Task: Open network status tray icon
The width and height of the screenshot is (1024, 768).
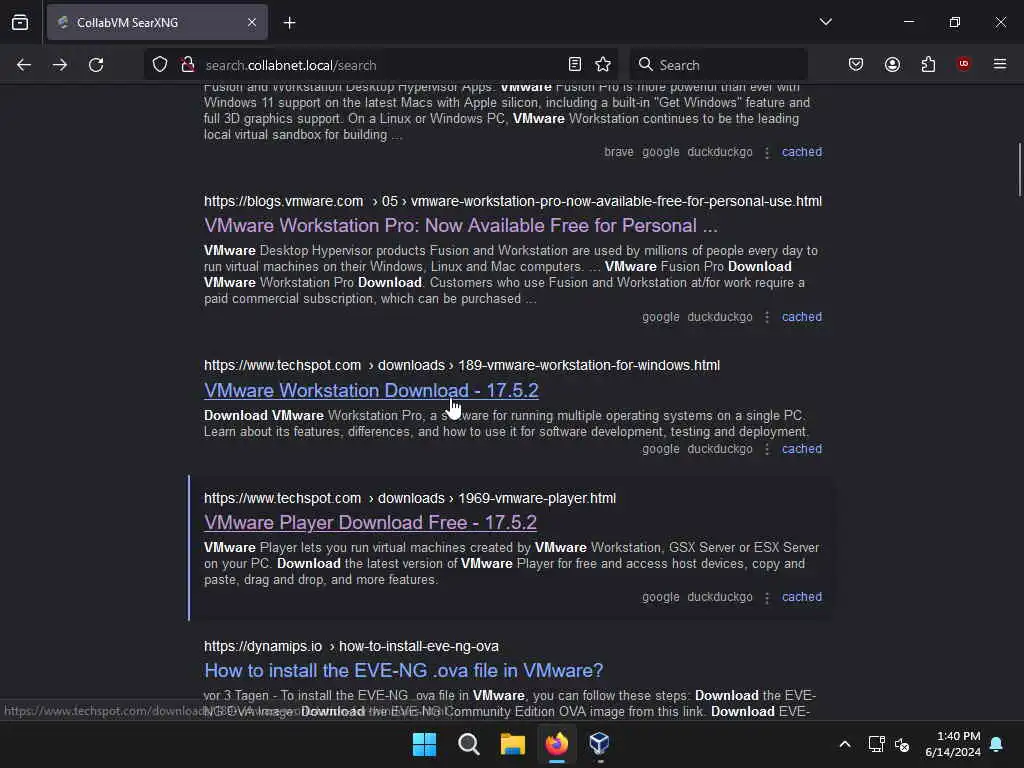Action: [876, 744]
